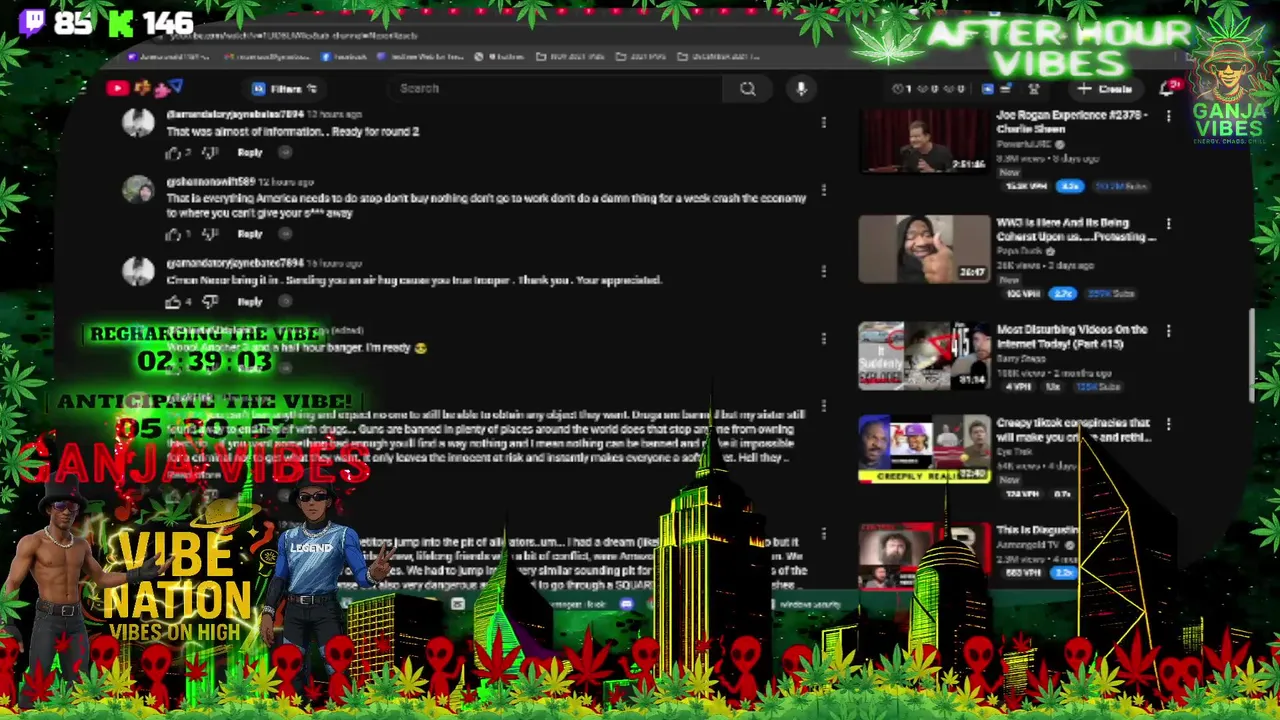Open avatar of "Ready for round 2" commenter
1280x720 pixels.
coord(138,123)
